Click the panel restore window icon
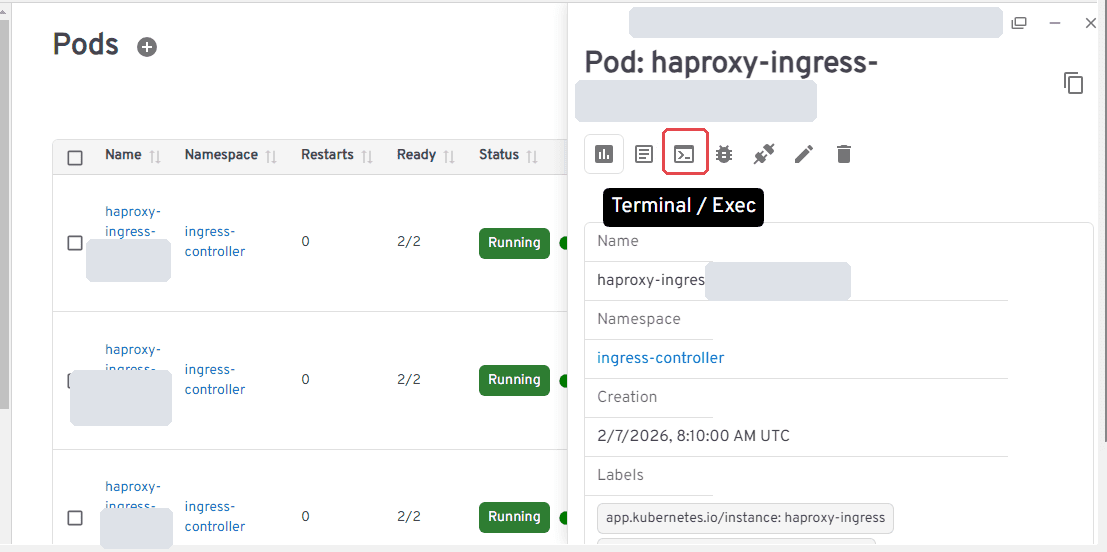 coord(1019,23)
